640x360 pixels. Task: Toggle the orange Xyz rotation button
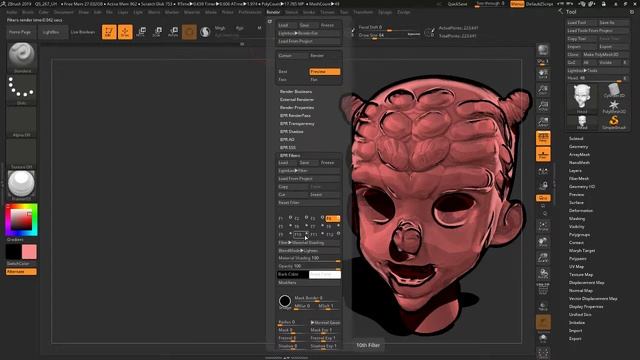tap(543, 198)
